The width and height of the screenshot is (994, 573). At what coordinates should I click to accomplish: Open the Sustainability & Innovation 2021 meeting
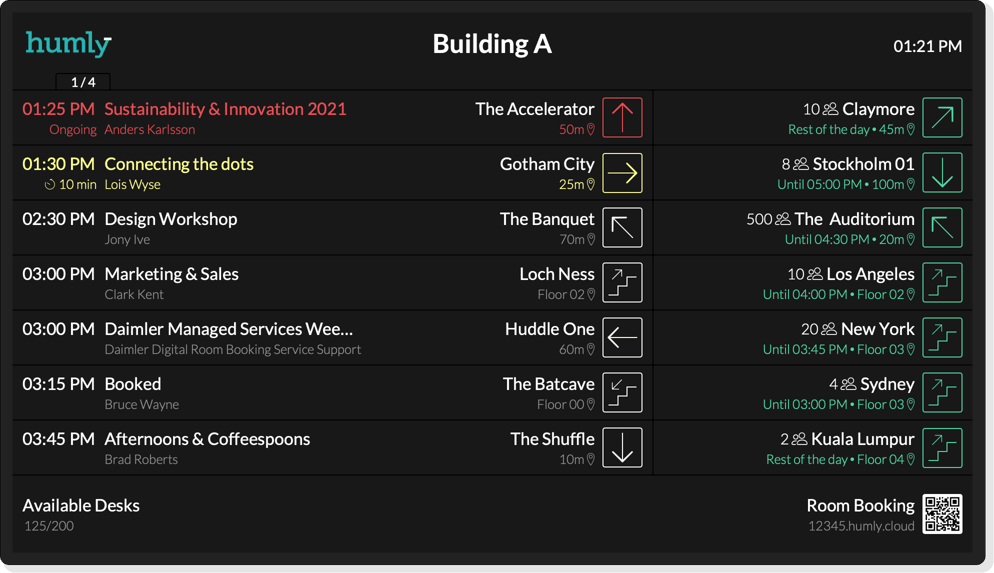pos(225,109)
